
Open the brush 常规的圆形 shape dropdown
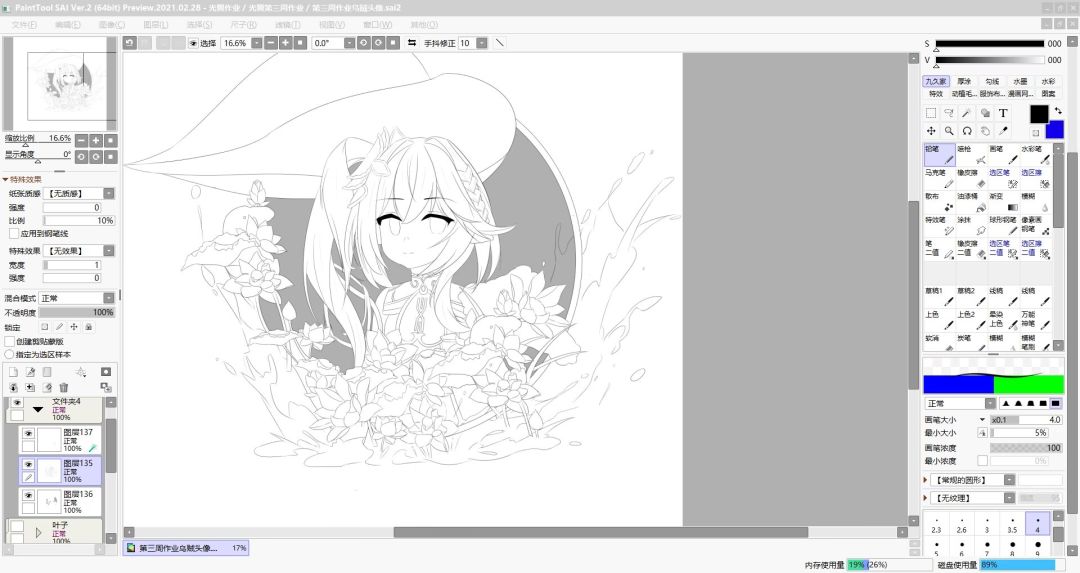tap(1009, 479)
